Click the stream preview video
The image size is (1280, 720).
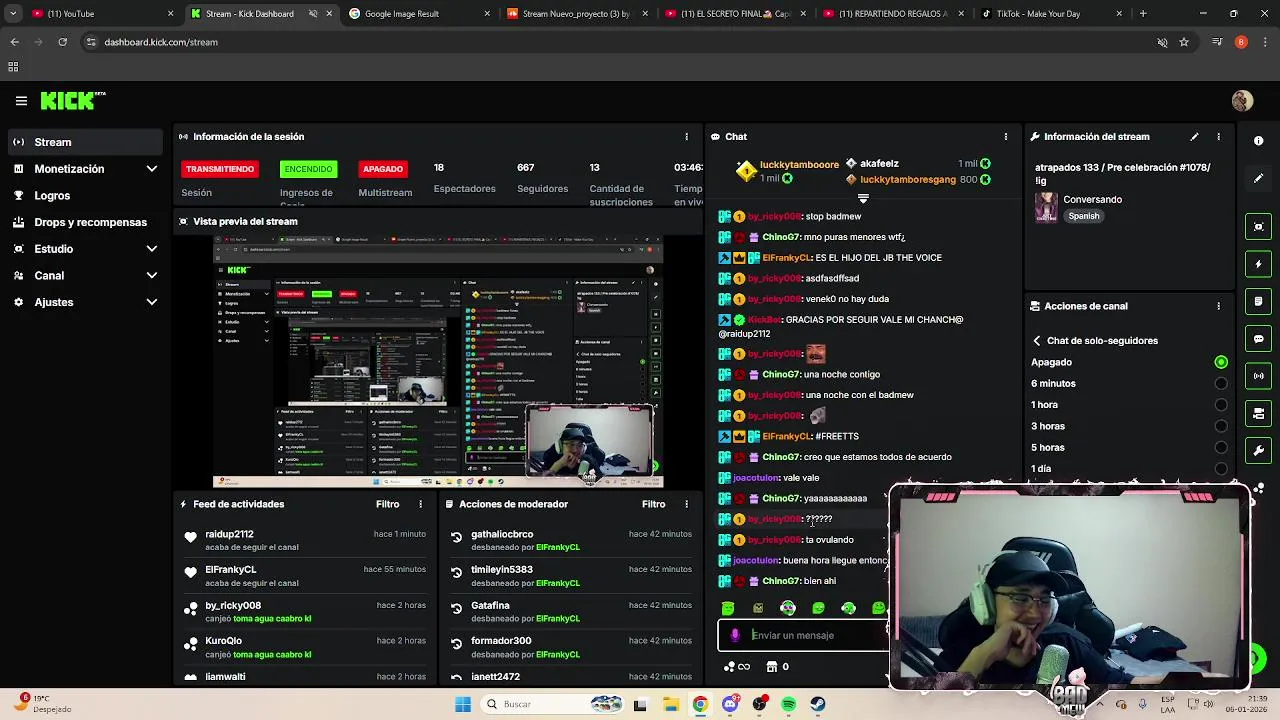pyautogui.click(x=438, y=362)
